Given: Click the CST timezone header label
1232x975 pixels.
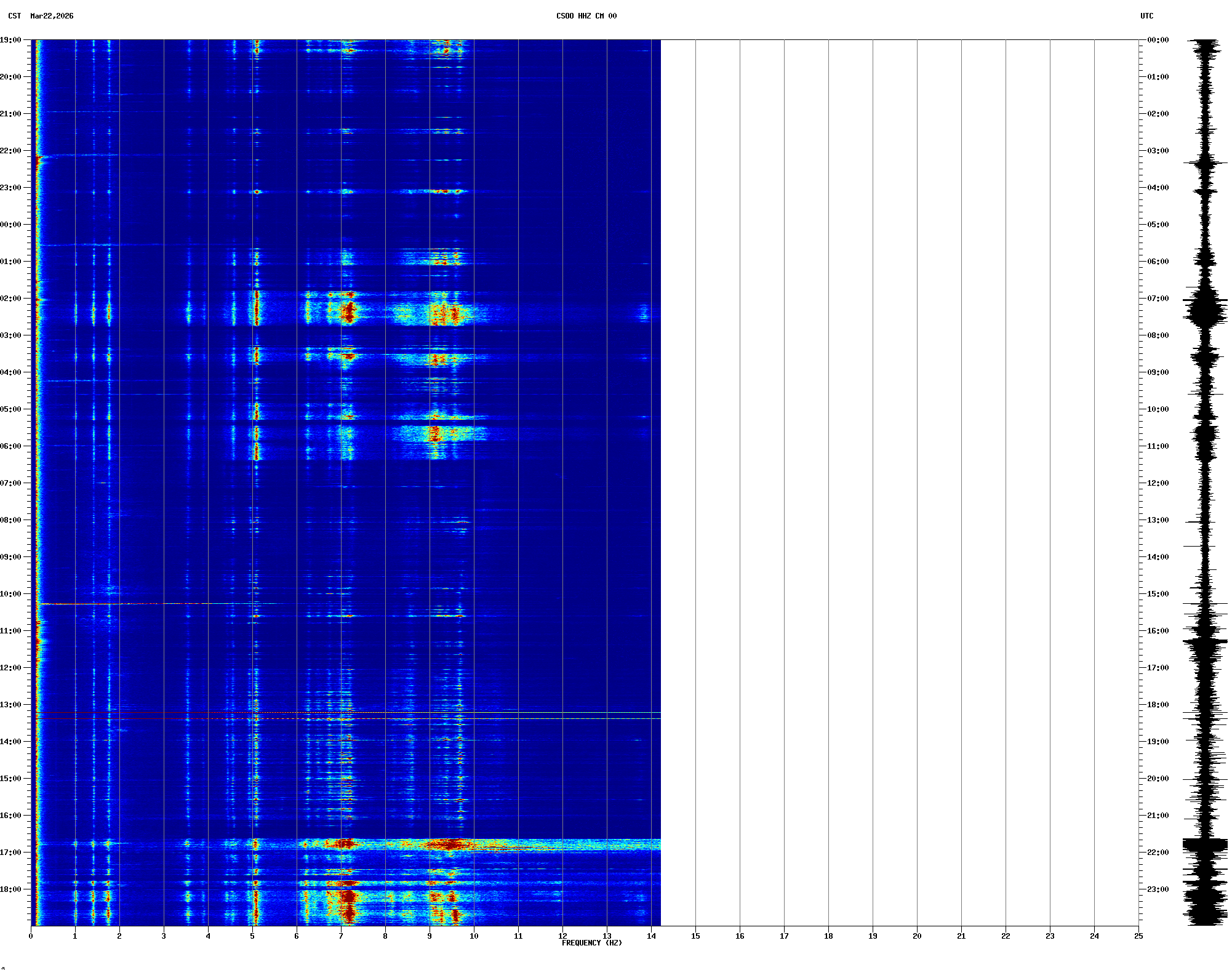Looking at the screenshot, I should [15, 16].
